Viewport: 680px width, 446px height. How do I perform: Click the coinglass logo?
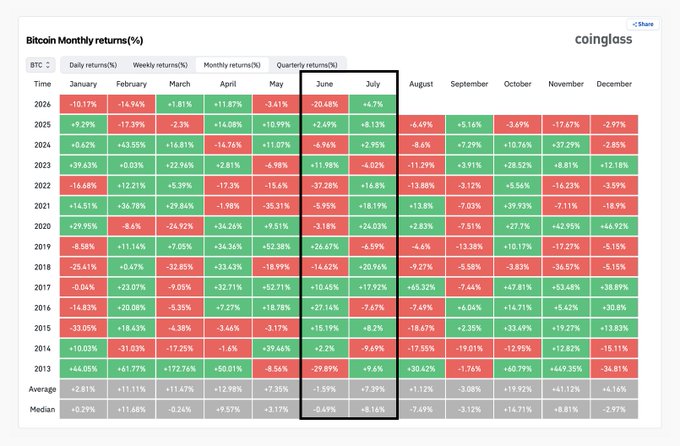tap(603, 39)
